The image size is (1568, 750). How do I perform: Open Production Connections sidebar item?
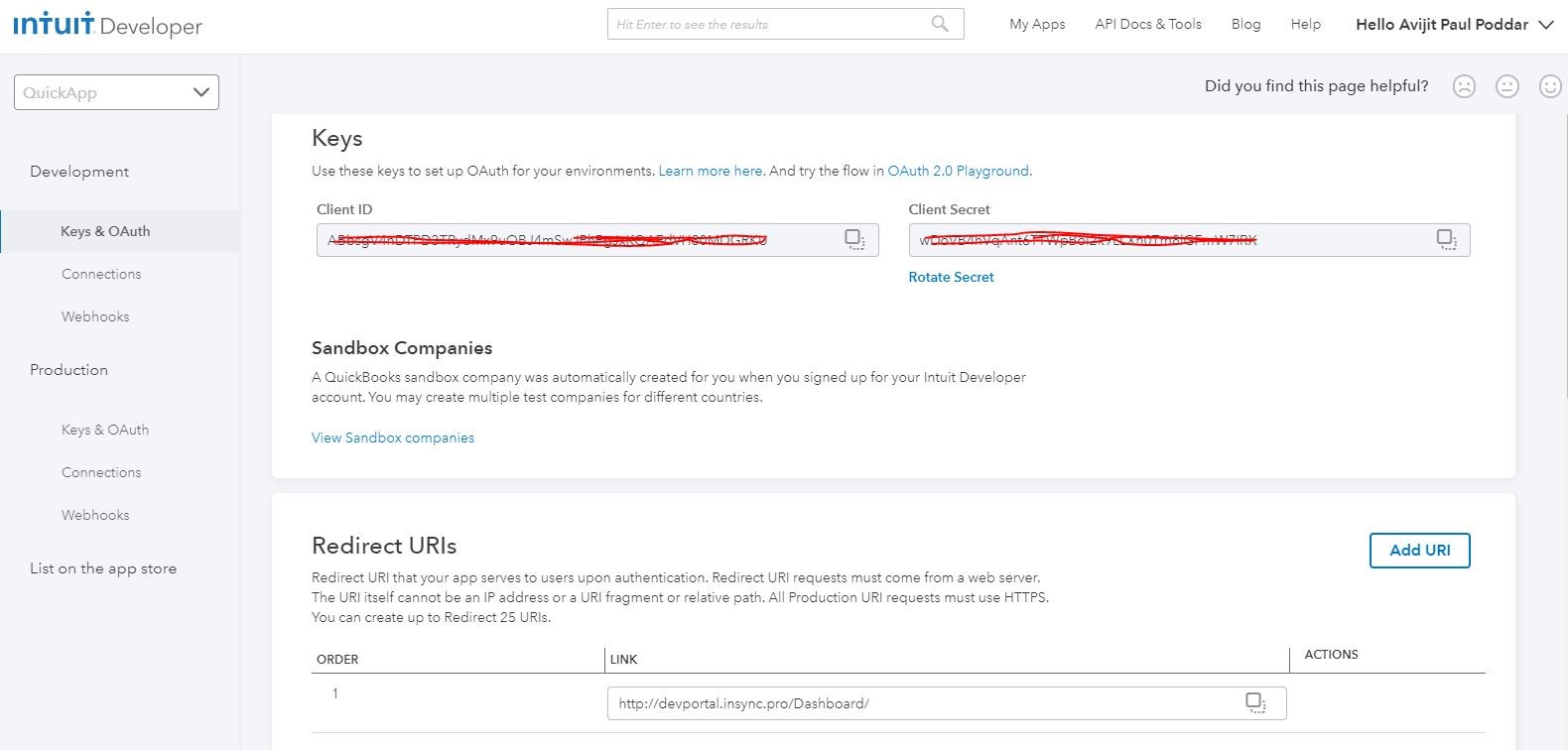click(101, 472)
